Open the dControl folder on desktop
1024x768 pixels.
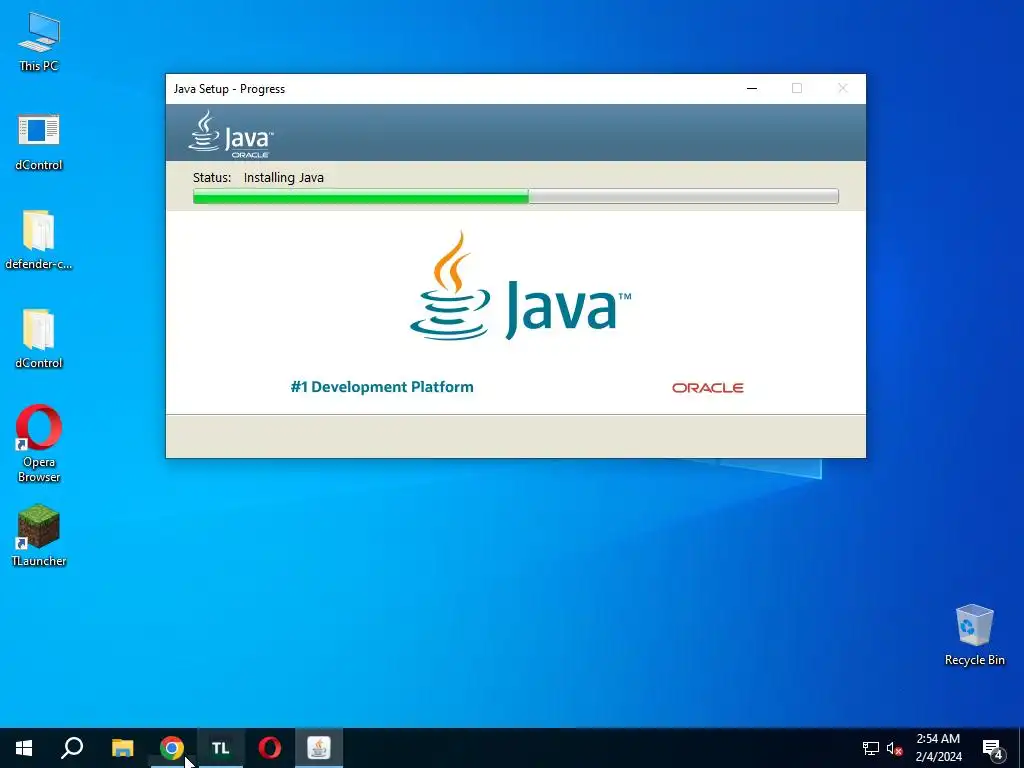coord(39,339)
